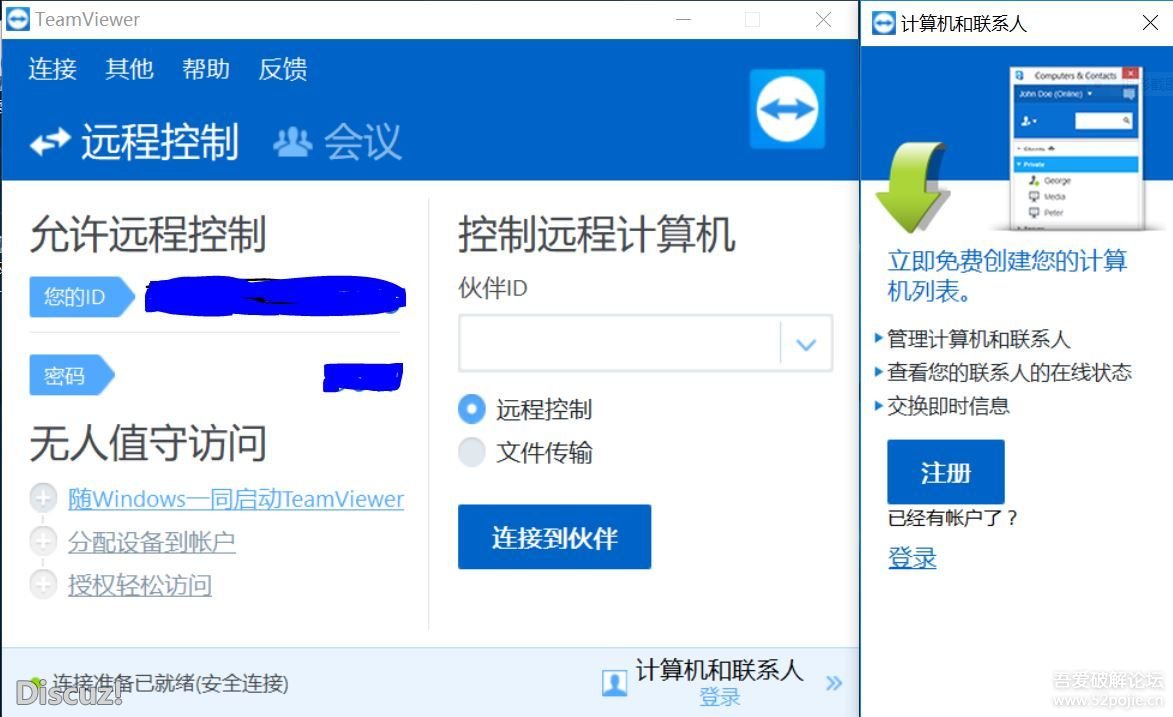Click inside the 伙伴ID input field
This screenshot has width=1173, height=717.
[x=619, y=344]
